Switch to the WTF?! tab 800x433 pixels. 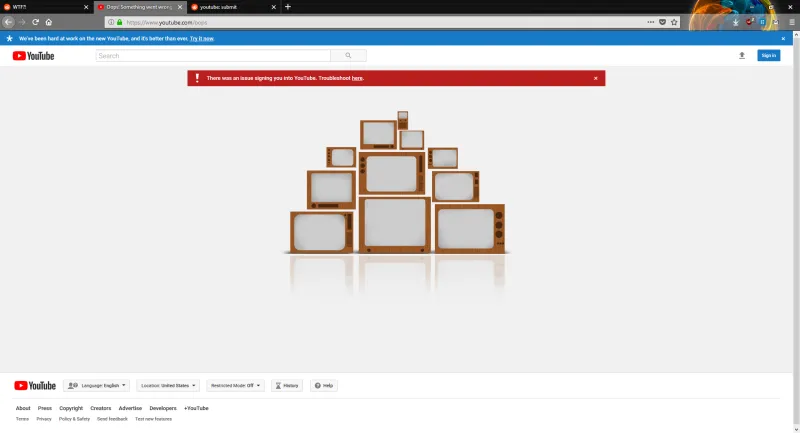[x=40, y=6]
